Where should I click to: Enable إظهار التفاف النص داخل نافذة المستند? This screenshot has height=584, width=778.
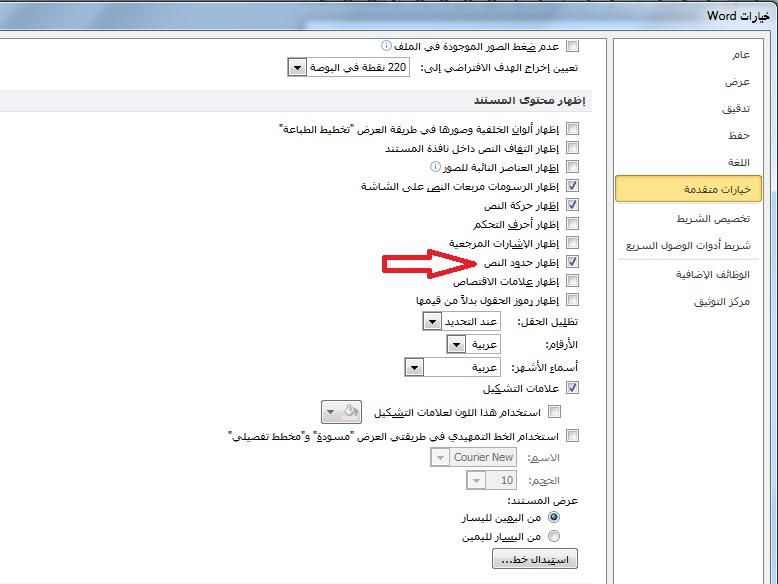pos(572,148)
